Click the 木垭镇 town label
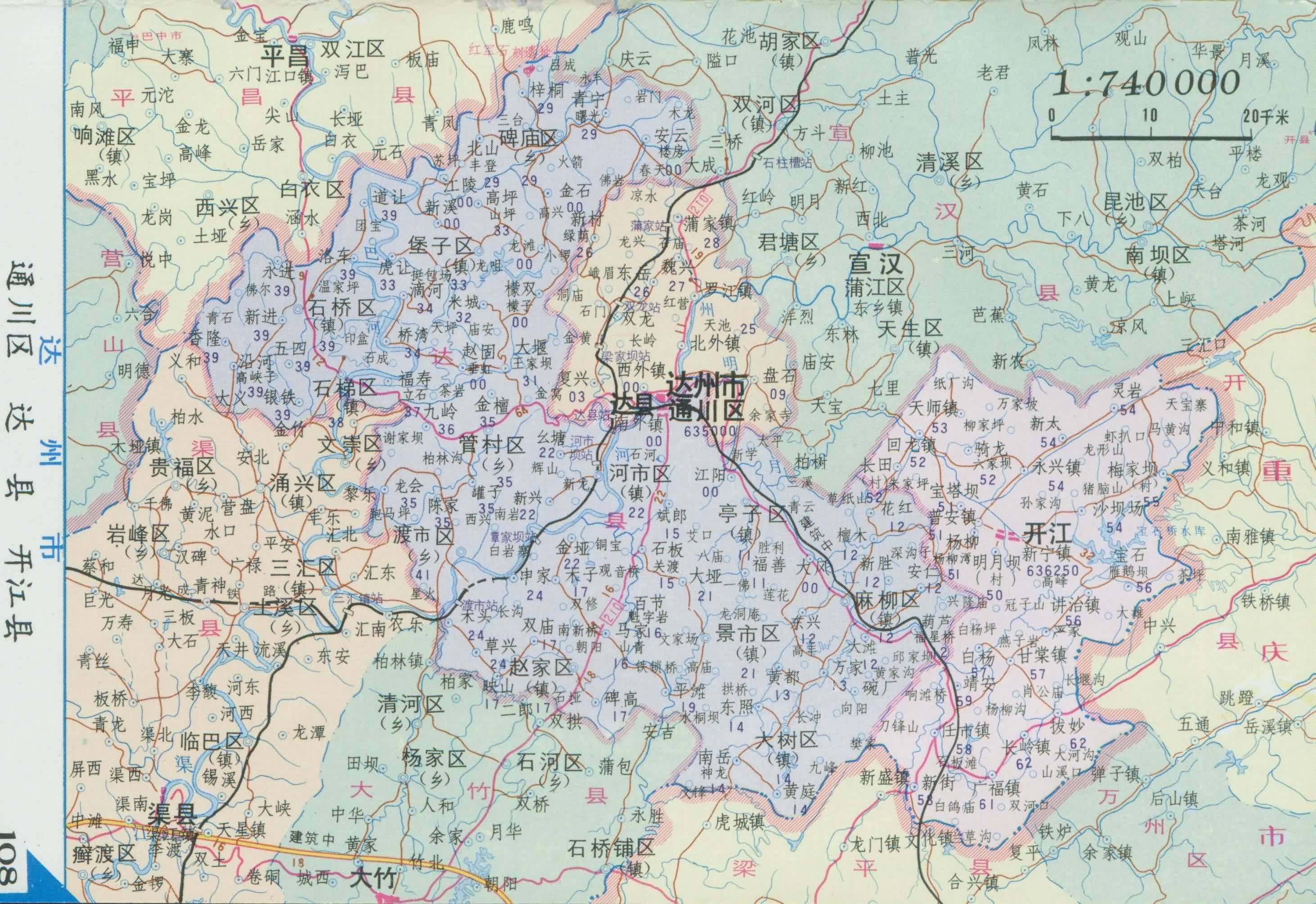1316x904 pixels. [136, 445]
